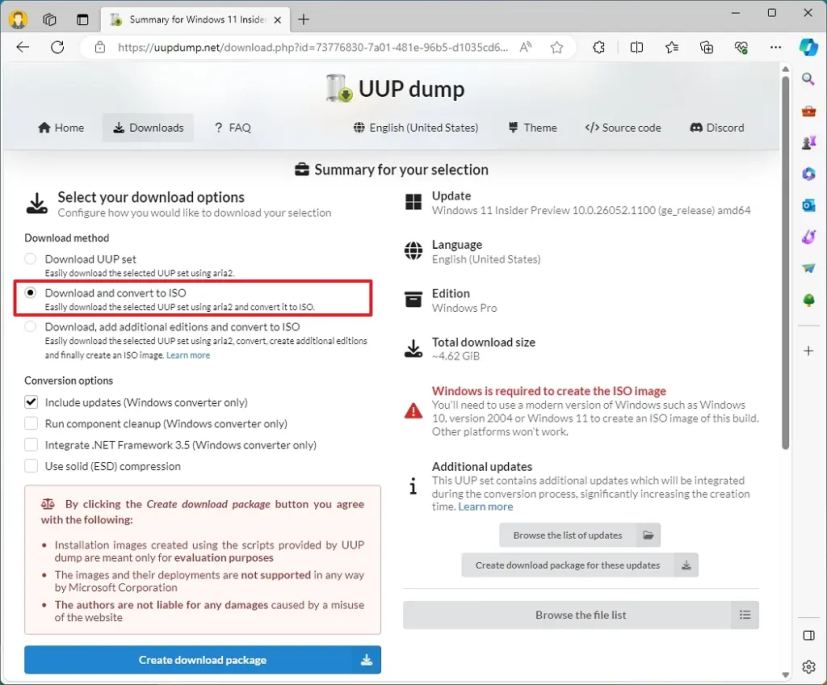
Task: Open Settings and more ellipsis menu
Action: coord(775,47)
